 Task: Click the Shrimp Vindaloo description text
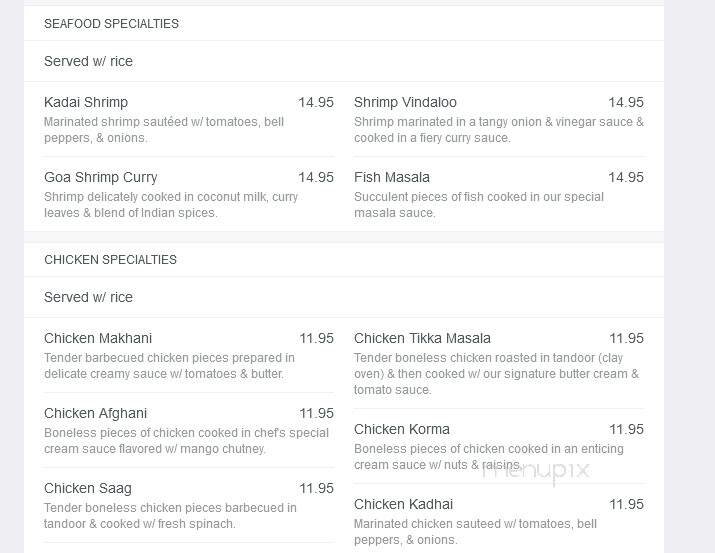[499, 130]
